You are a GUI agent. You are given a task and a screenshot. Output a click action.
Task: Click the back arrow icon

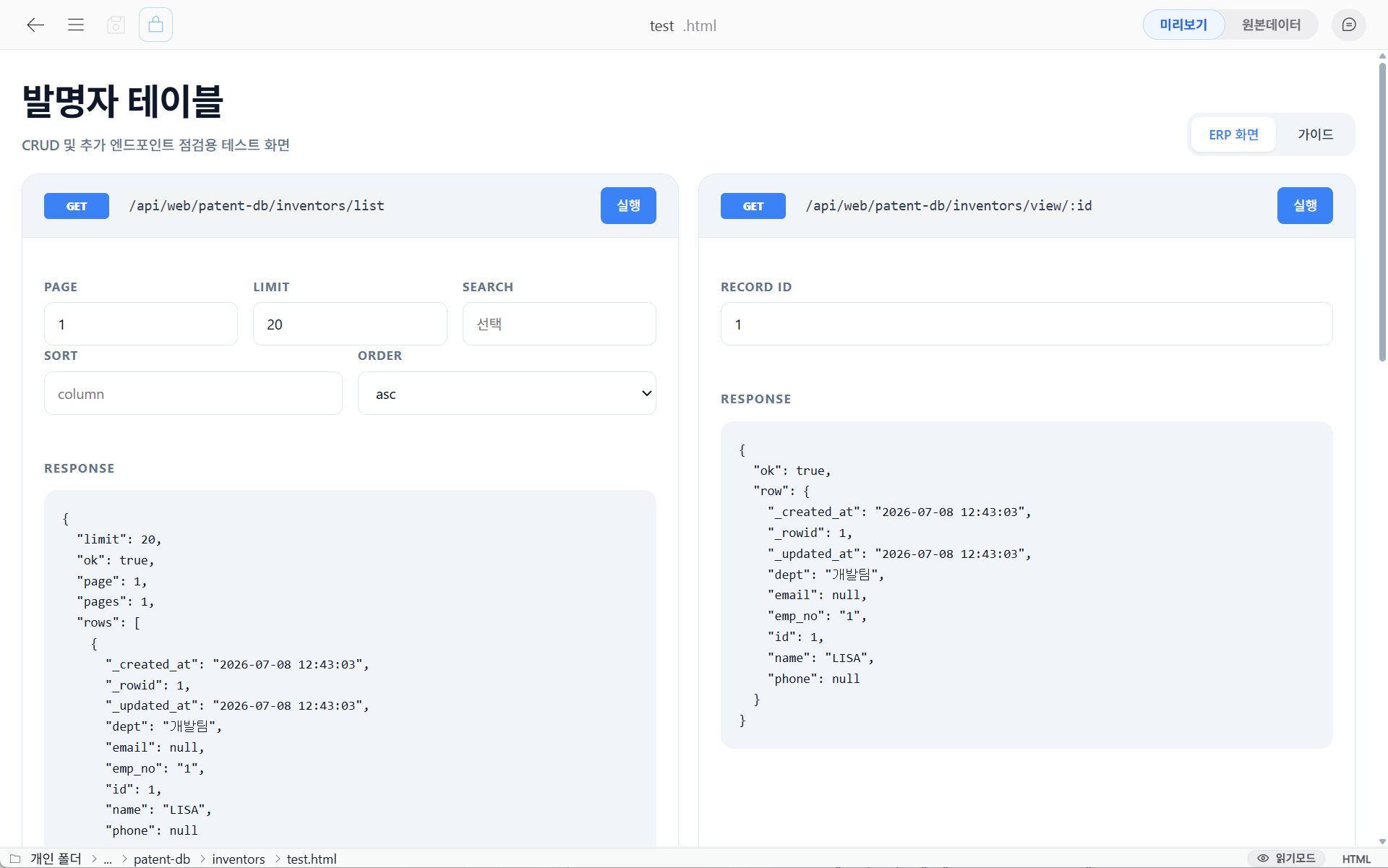click(x=35, y=25)
